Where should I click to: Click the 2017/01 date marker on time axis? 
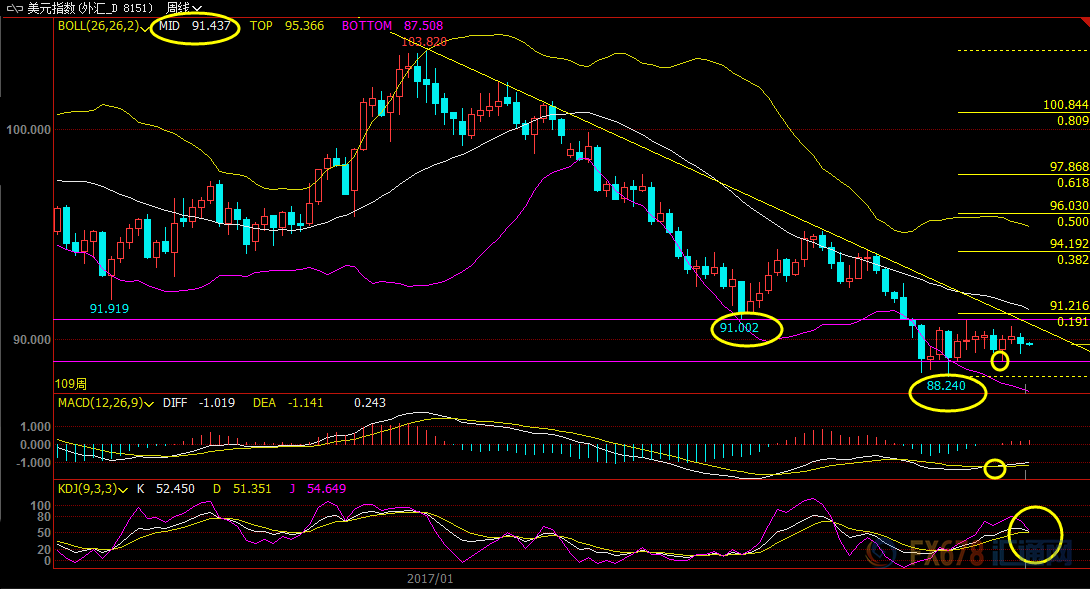click(x=430, y=578)
